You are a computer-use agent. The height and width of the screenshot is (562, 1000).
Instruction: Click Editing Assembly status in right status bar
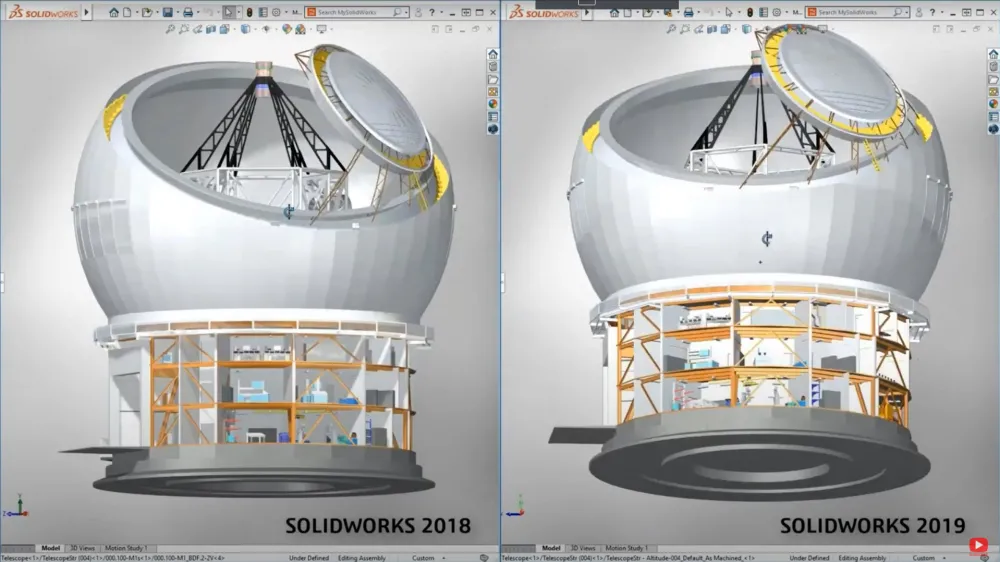click(x=862, y=558)
